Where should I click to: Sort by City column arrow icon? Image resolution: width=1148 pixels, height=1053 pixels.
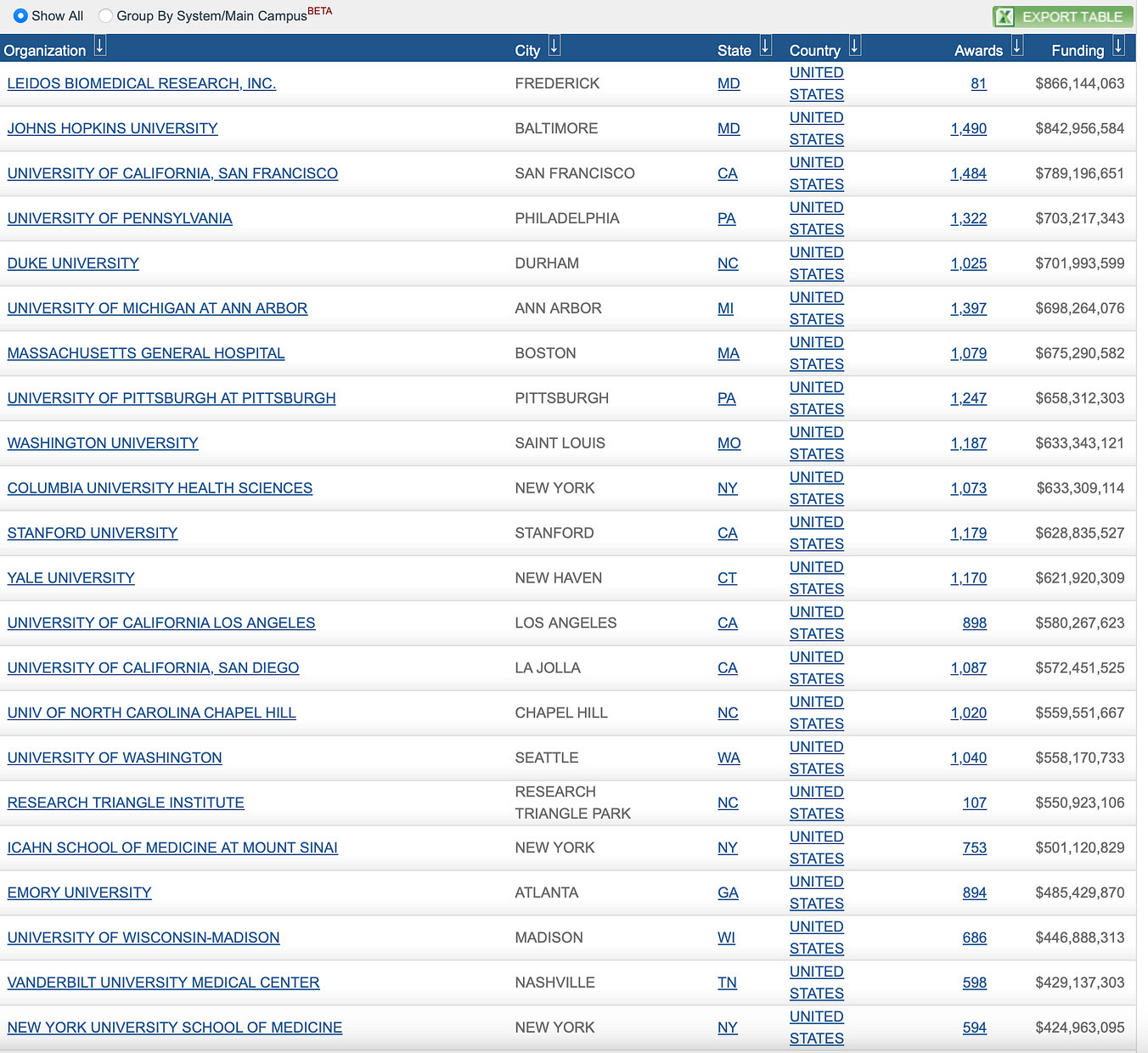pos(554,47)
